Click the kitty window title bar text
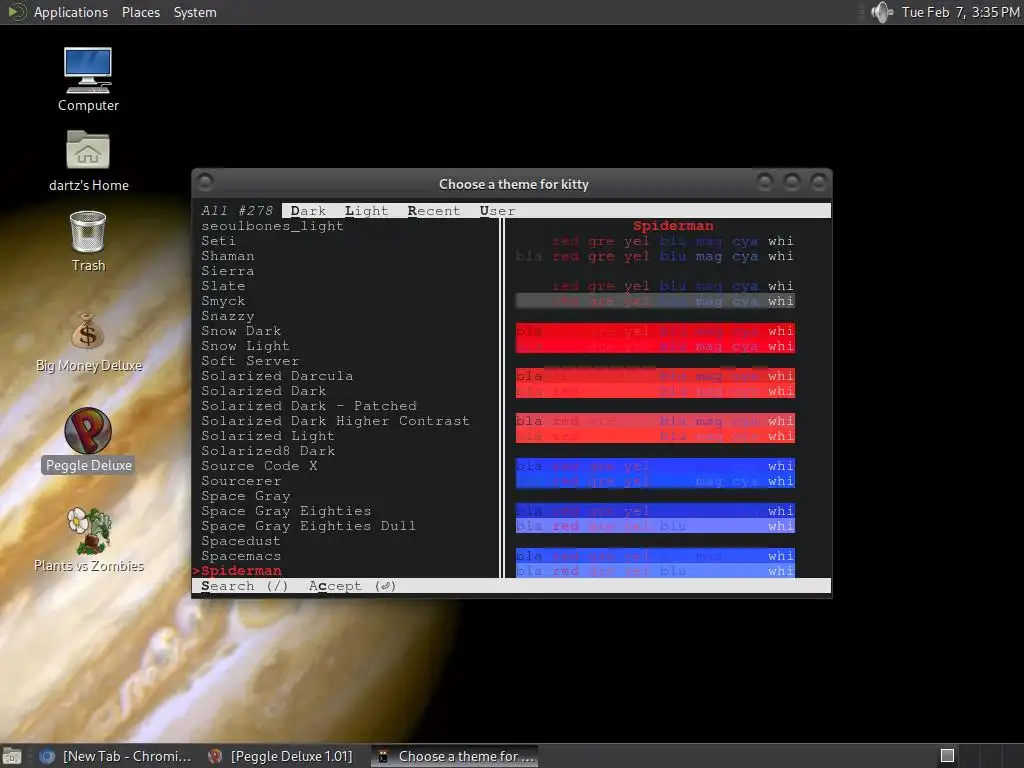This screenshot has height=768, width=1024. [513, 184]
